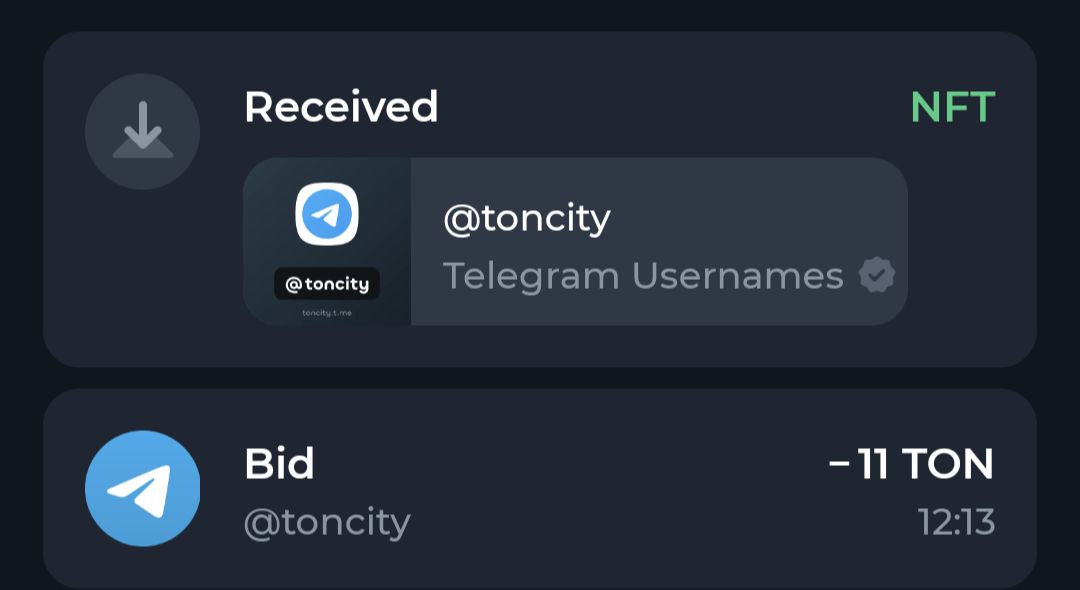Open the Telegram Usernames collection
This screenshot has height=590, width=1080.
[x=643, y=276]
